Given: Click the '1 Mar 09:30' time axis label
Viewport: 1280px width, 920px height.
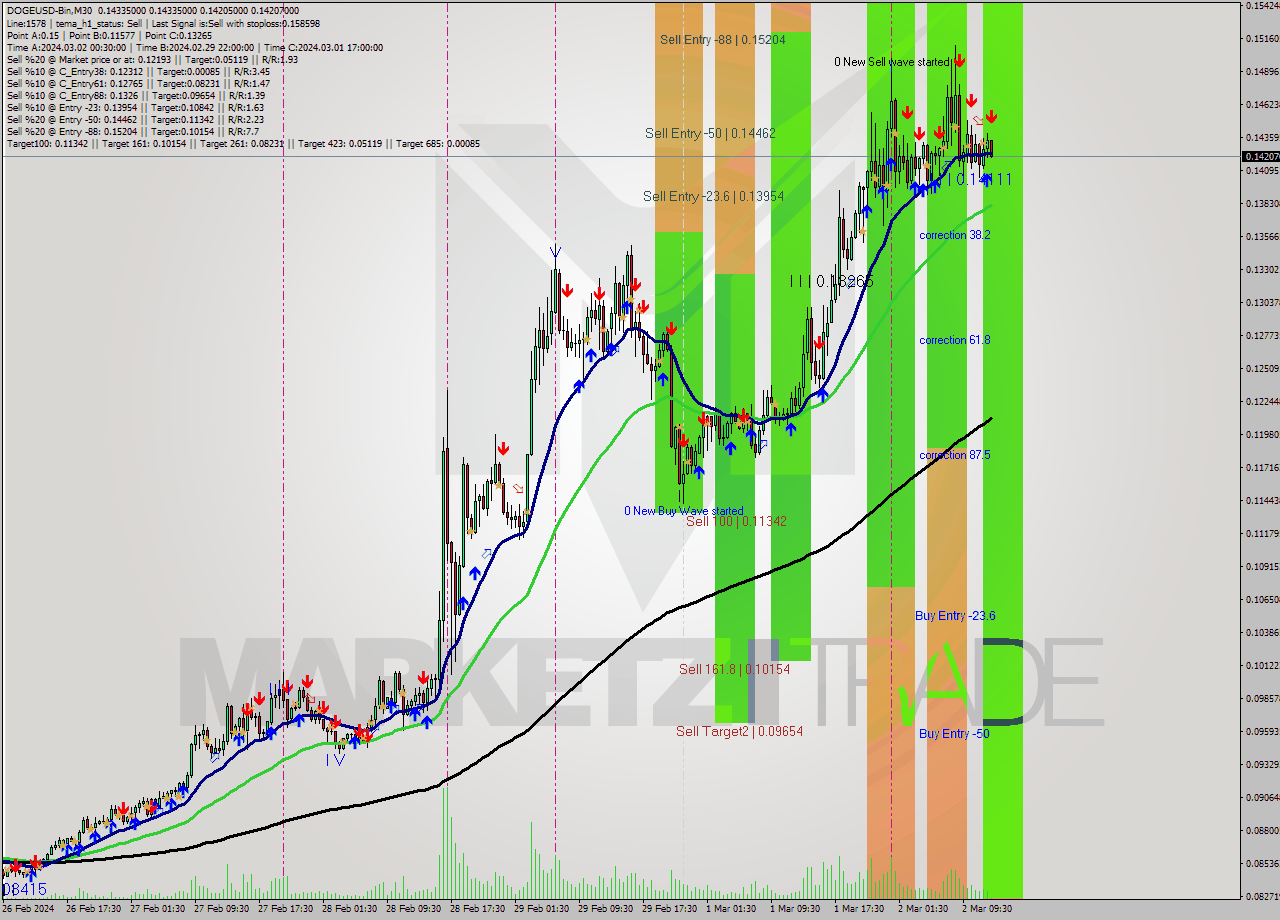Looking at the screenshot, I should (796, 909).
